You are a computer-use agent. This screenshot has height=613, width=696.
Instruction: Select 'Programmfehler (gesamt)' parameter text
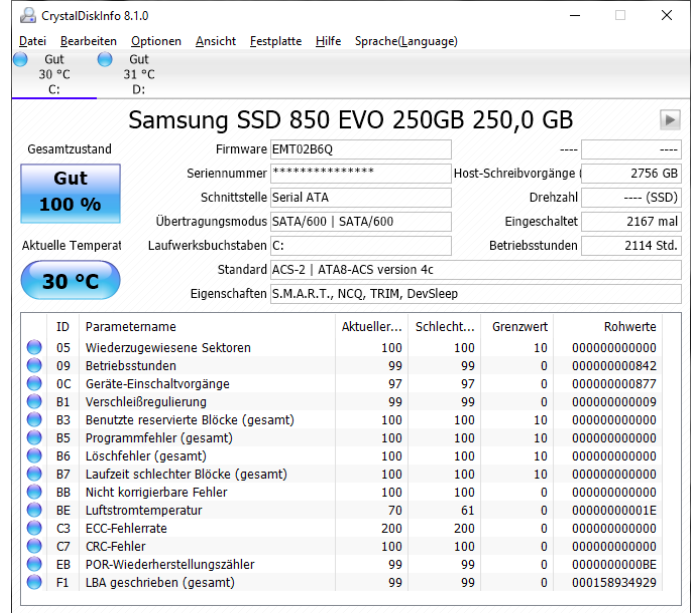[x=159, y=438]
